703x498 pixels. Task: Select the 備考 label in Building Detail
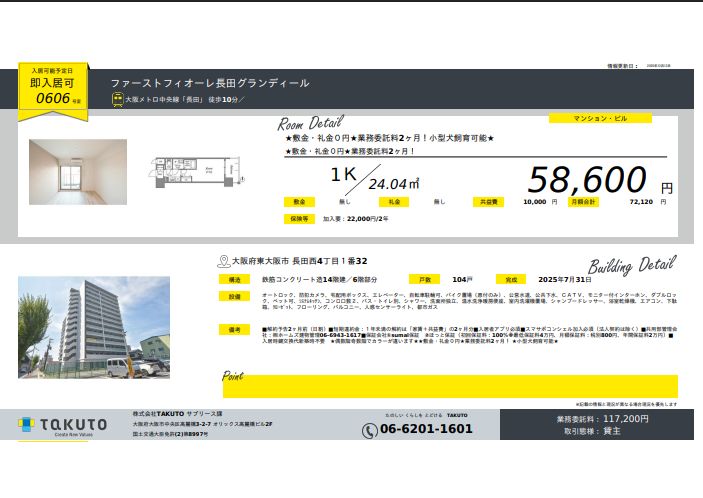[234, 328]
